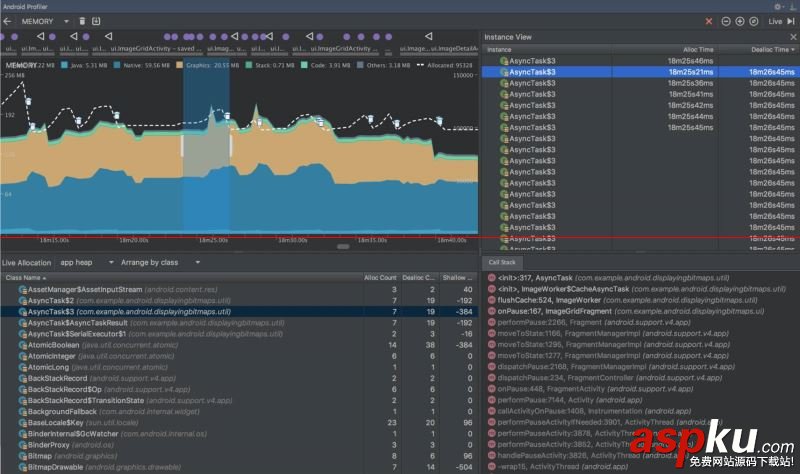Click class icon beside BaseLocale$Key row
Image resolution: width=800 pixels, height=474 pixels.
[22, 422]
